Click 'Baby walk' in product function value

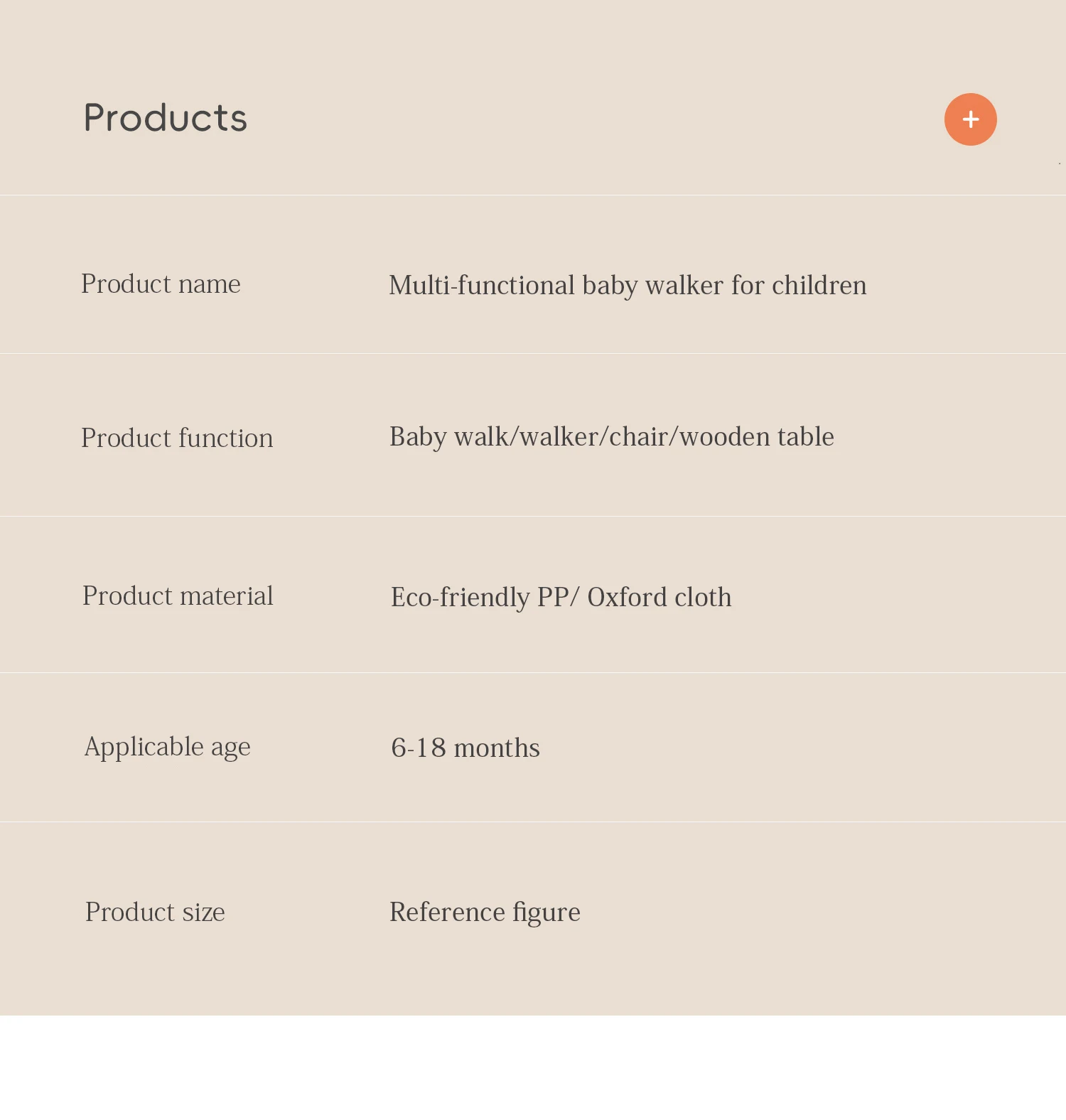click(448, 437)
